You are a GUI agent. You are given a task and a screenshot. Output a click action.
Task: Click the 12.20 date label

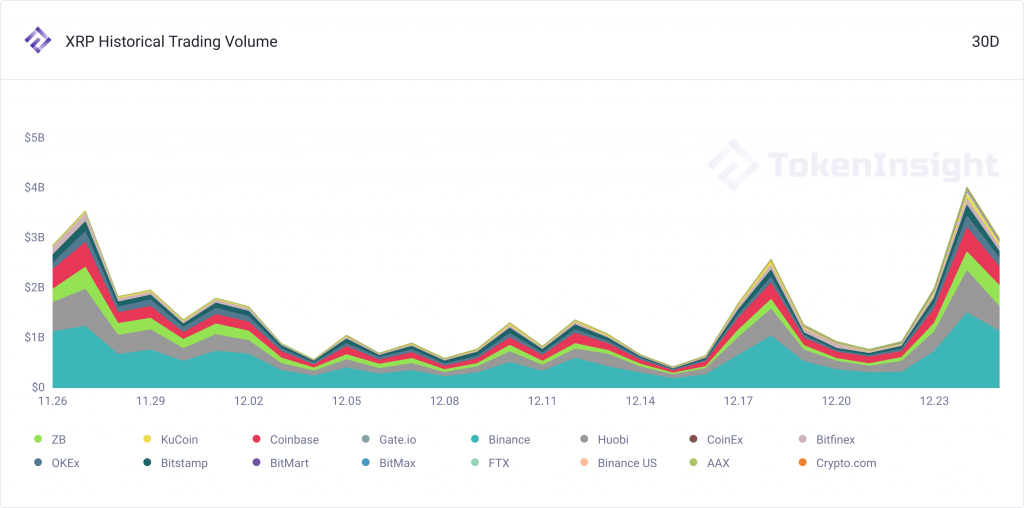836,401
